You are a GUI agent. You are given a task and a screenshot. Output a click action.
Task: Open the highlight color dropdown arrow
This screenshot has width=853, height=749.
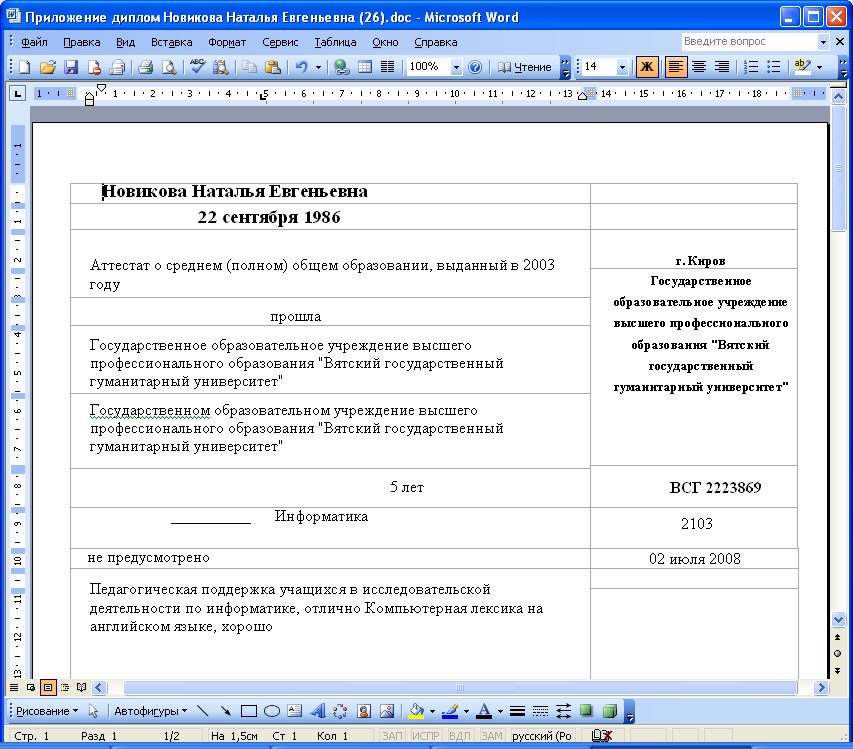(819, 67)
